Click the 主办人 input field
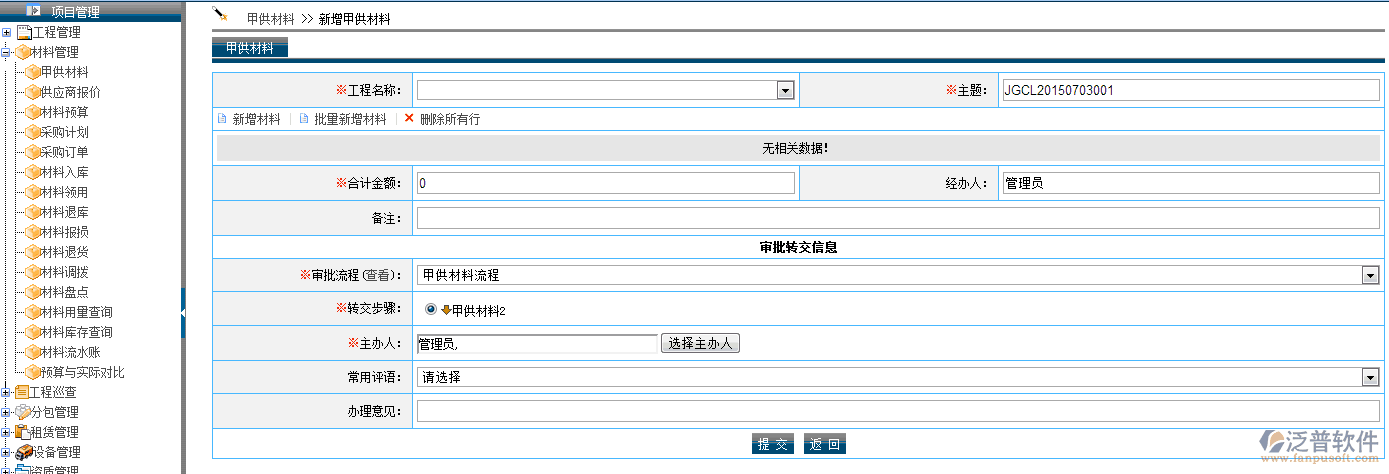Screen dimensions: 1389x474 tap(537, 343)
